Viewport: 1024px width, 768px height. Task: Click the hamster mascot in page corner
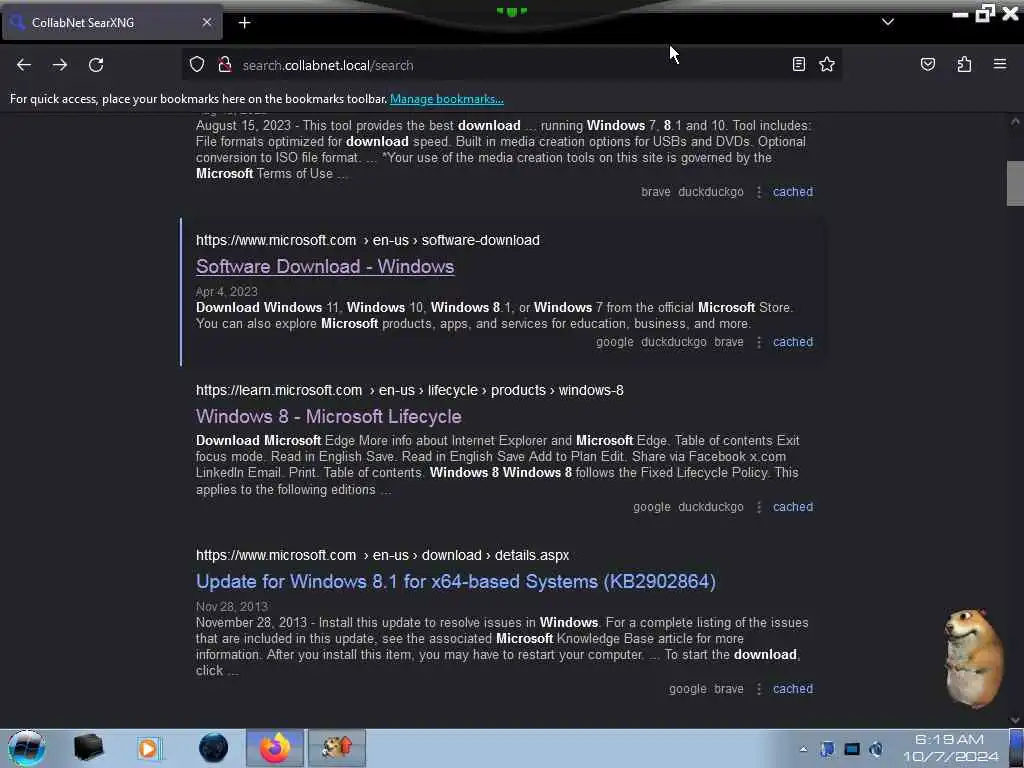[973, 658]
